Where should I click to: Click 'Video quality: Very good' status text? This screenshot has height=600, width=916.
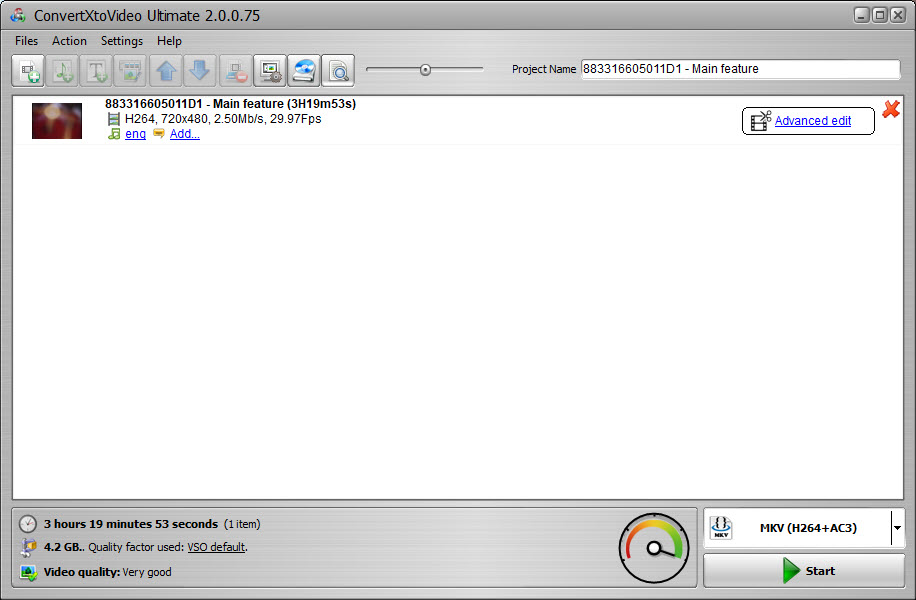107,572
